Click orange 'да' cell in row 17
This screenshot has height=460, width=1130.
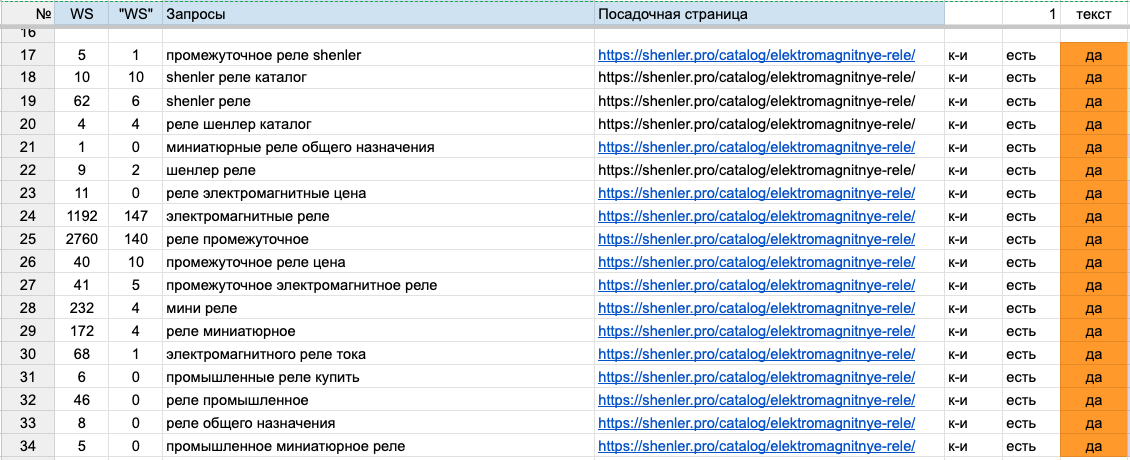click(x=1094, y=55)
